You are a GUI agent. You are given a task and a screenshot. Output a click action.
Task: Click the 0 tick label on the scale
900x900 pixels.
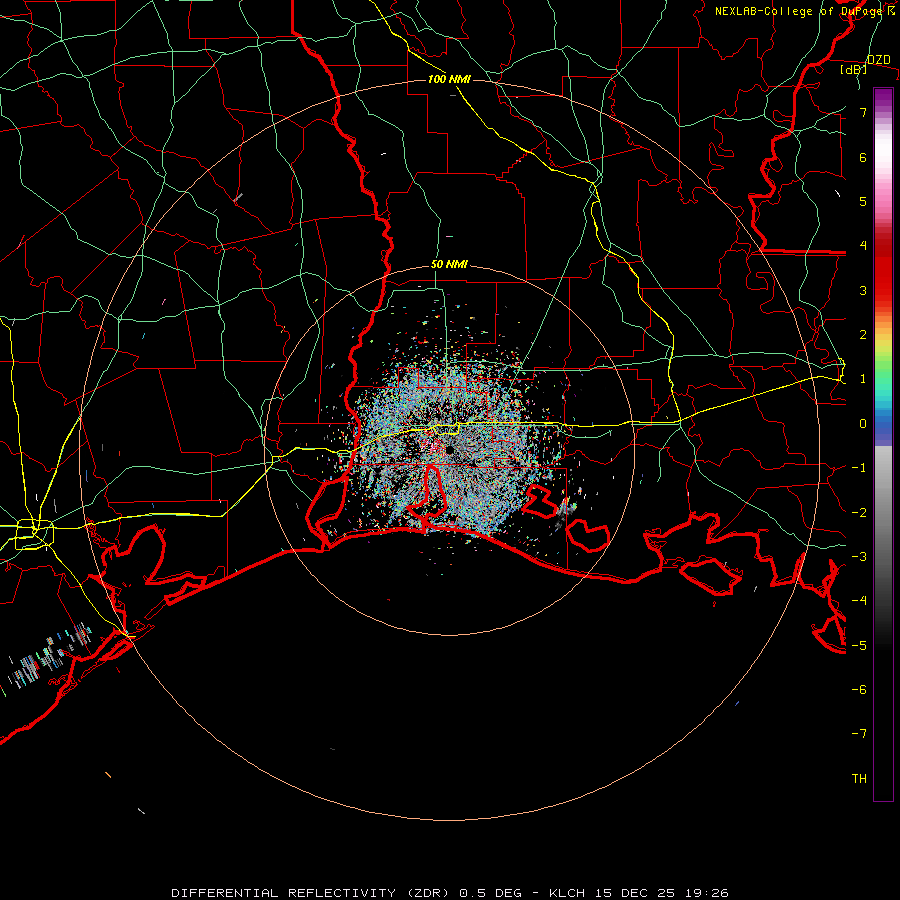click(863, 424)
